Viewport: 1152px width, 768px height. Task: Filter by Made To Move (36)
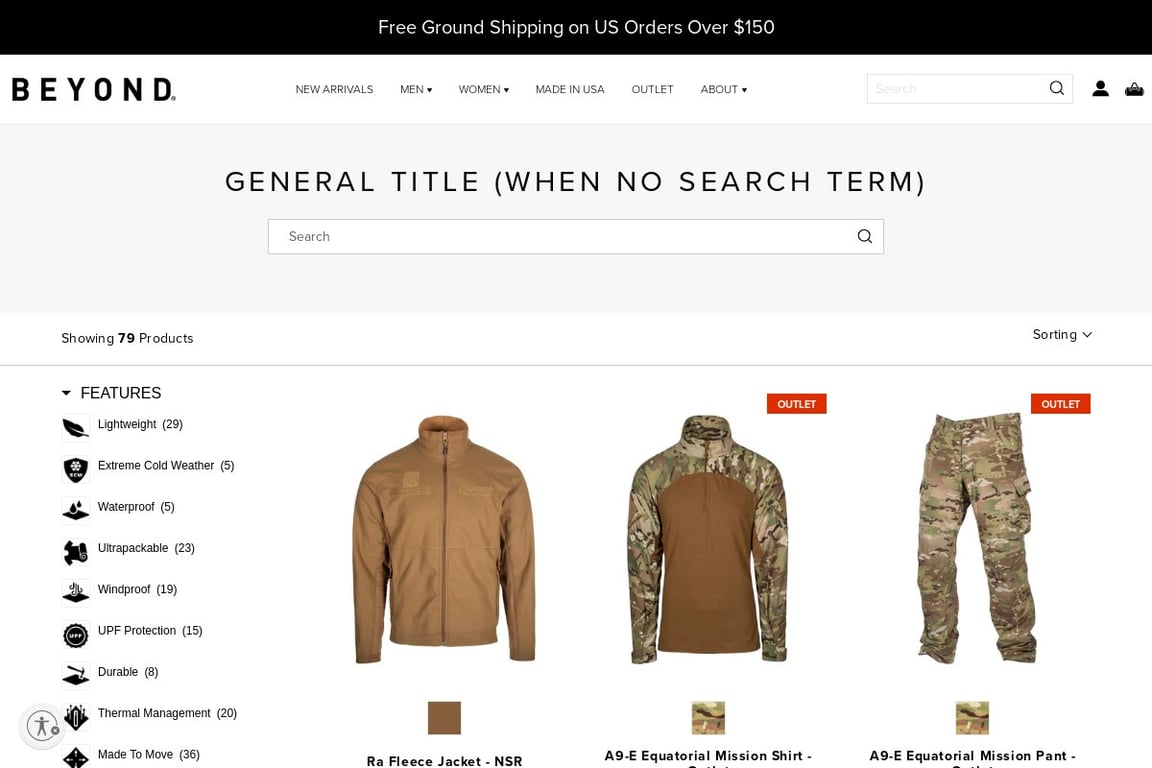click(148, 754)
